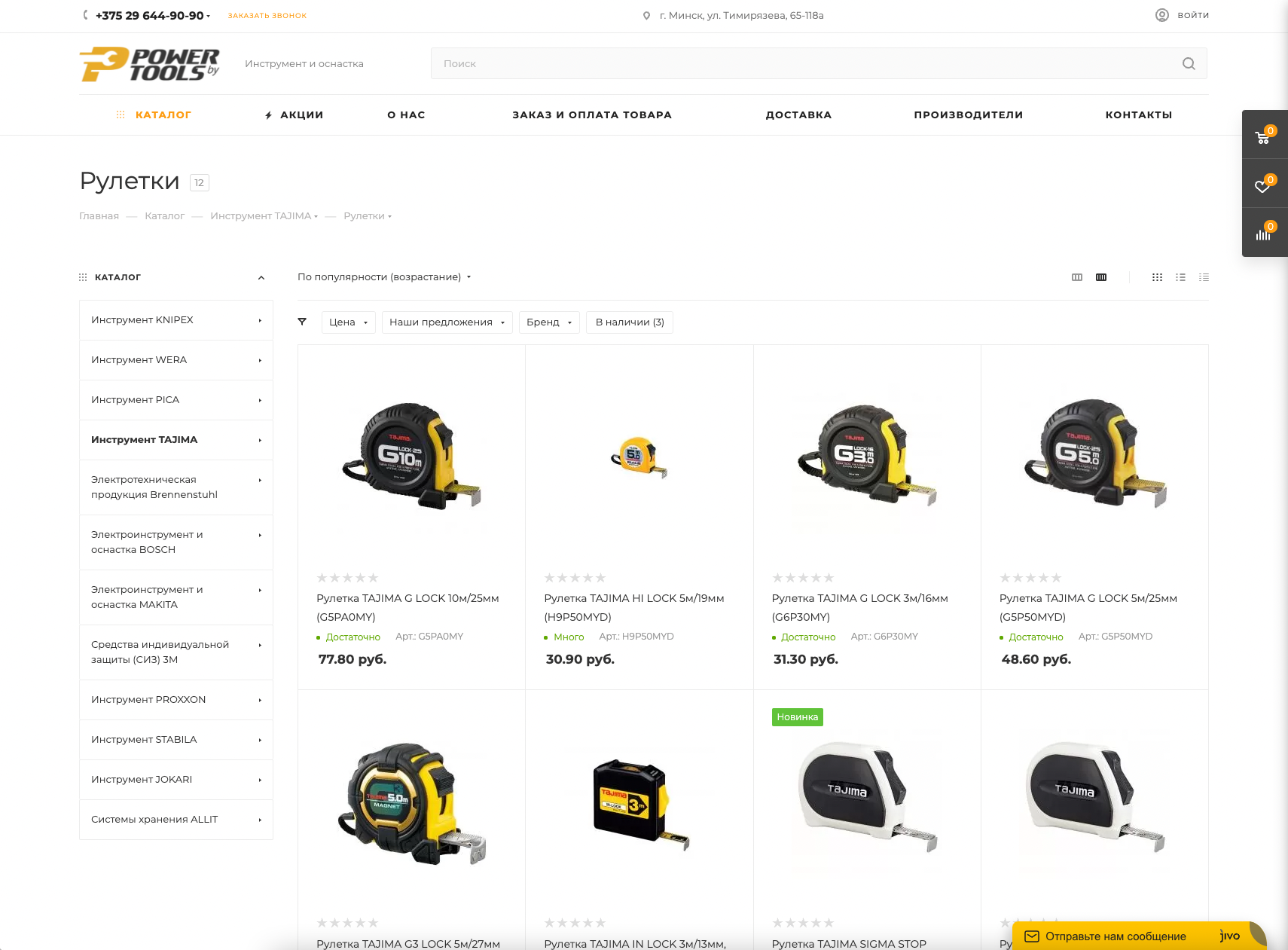Open IN LOCK 3м/13мм tape image
This screenshot has width=1288, height=950.
640,804
